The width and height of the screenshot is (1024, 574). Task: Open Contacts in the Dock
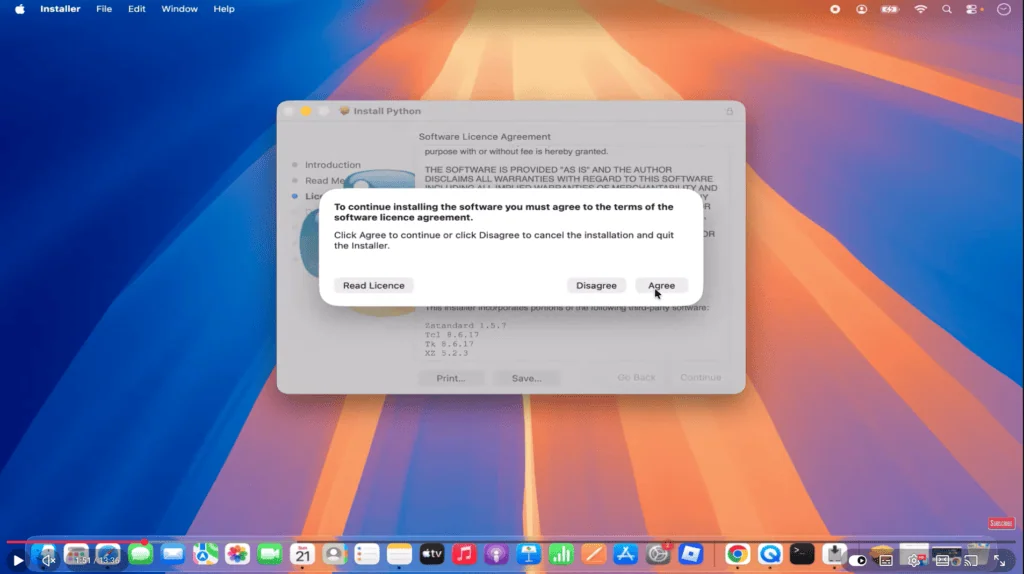pyautogui.click(x=334, y=554)
